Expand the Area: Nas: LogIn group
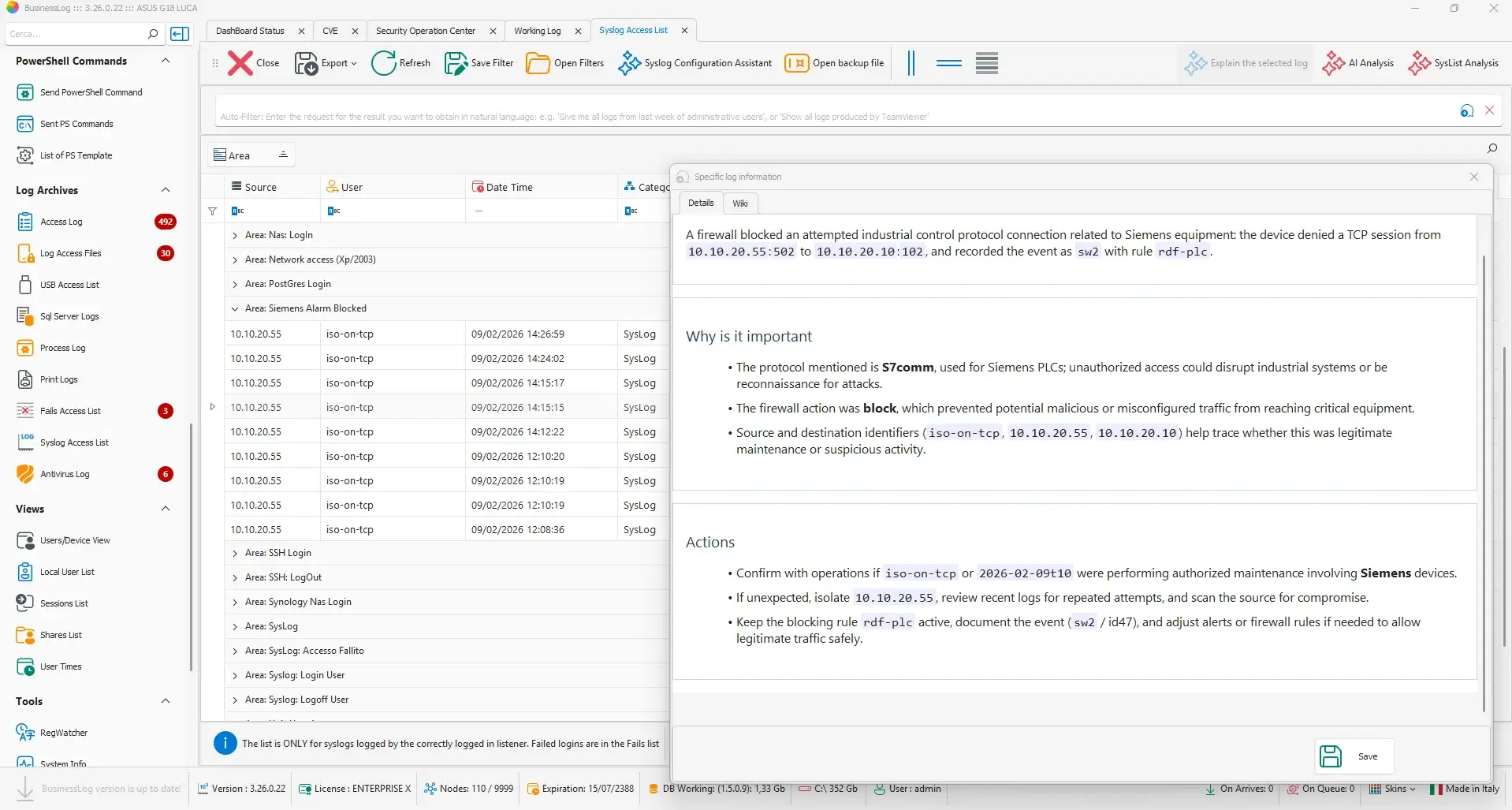This screenshot has width=1512, height=810. [x=235, y=235]
